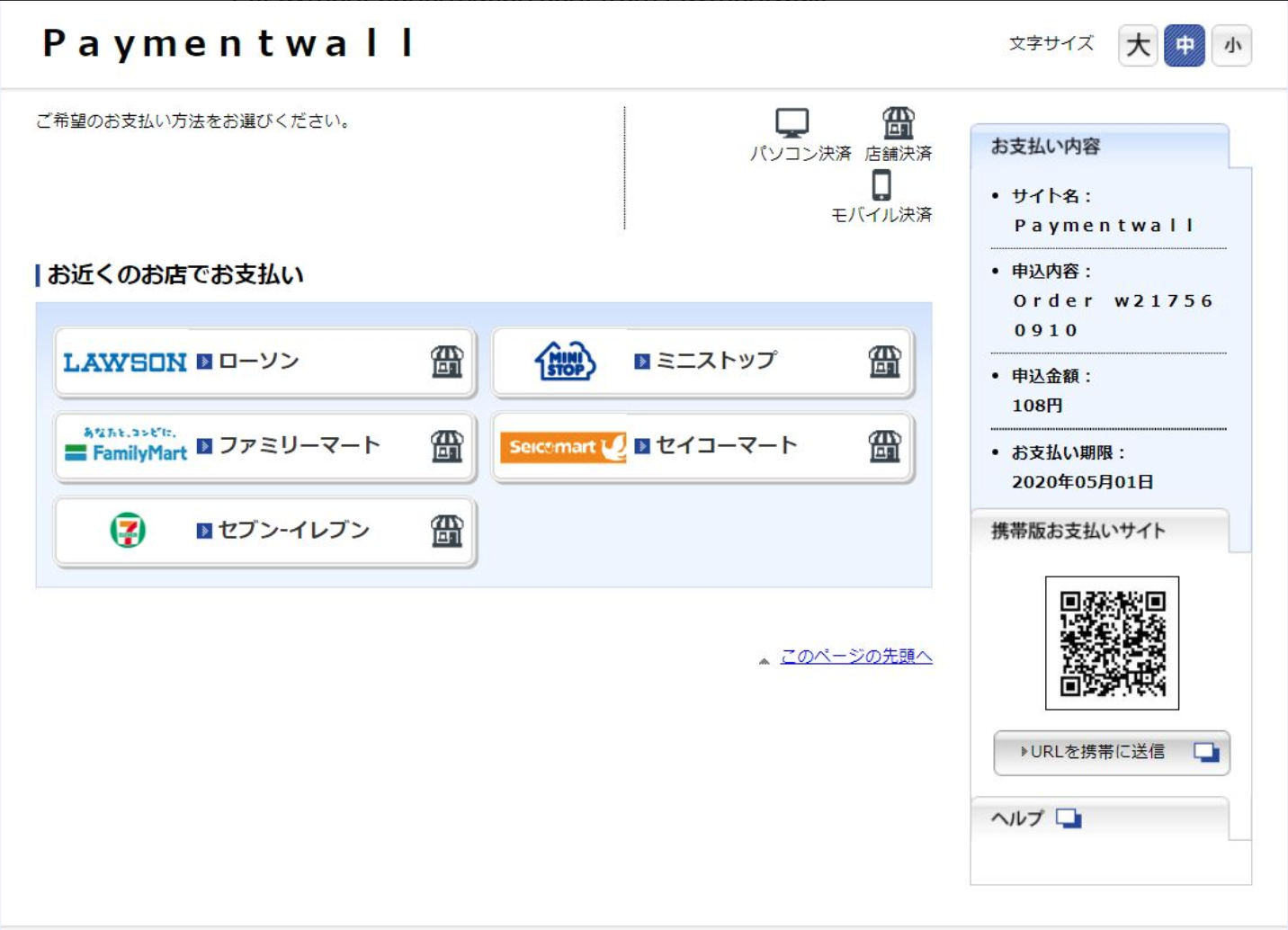Choose ファミリーマート payment option
1288x930 pixels.
(264, 447)
